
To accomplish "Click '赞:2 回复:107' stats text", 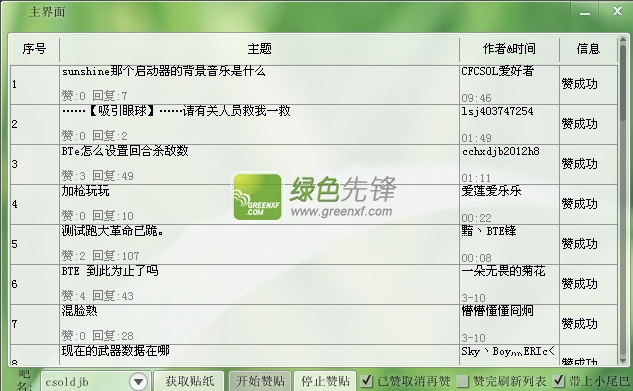I will click(x=101, y=256).
